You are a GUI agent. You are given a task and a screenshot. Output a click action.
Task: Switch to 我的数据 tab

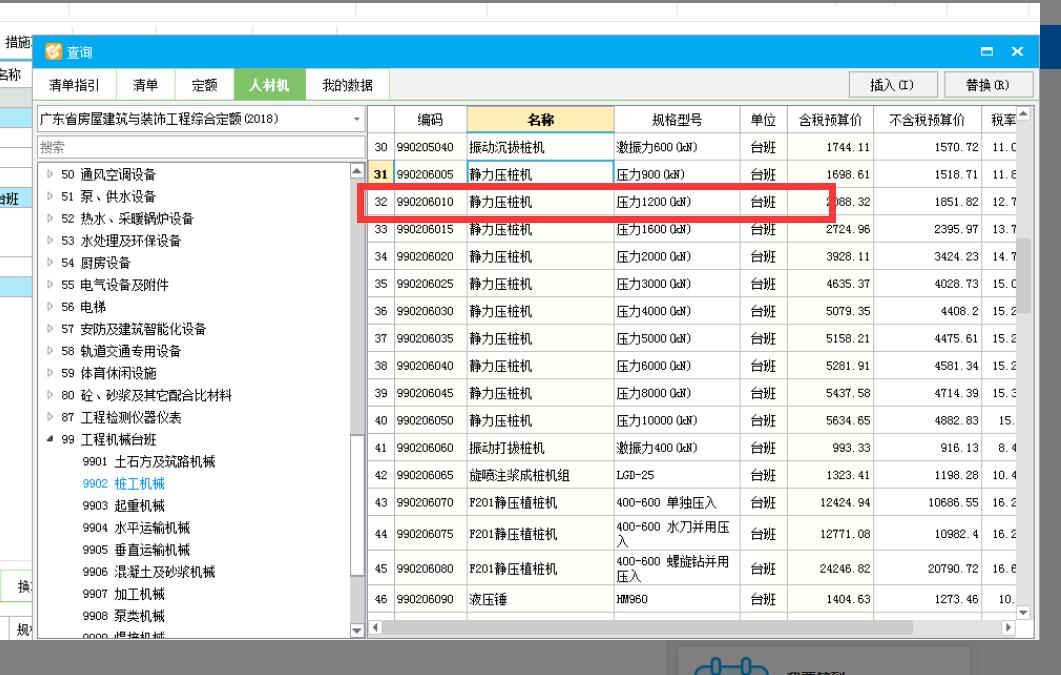(x=347, y=85)
